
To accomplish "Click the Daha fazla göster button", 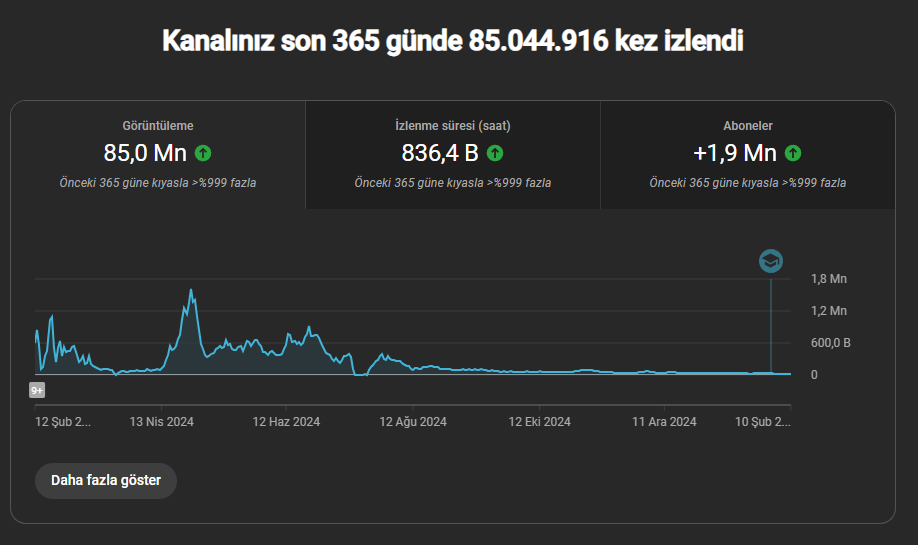I will pyautogui.click(x=106, y=481).
